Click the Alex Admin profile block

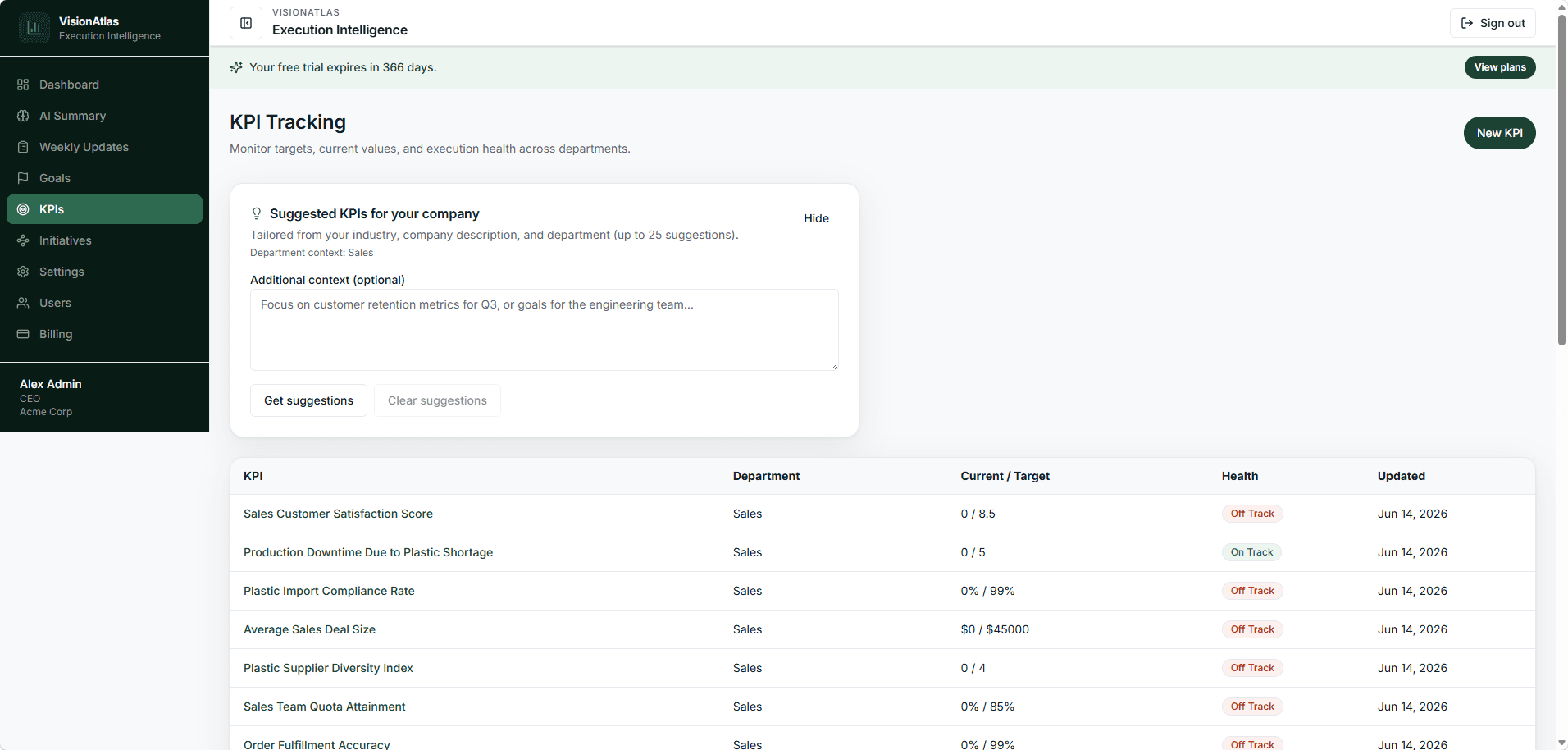pyautogui.click(x=104, y=397)
